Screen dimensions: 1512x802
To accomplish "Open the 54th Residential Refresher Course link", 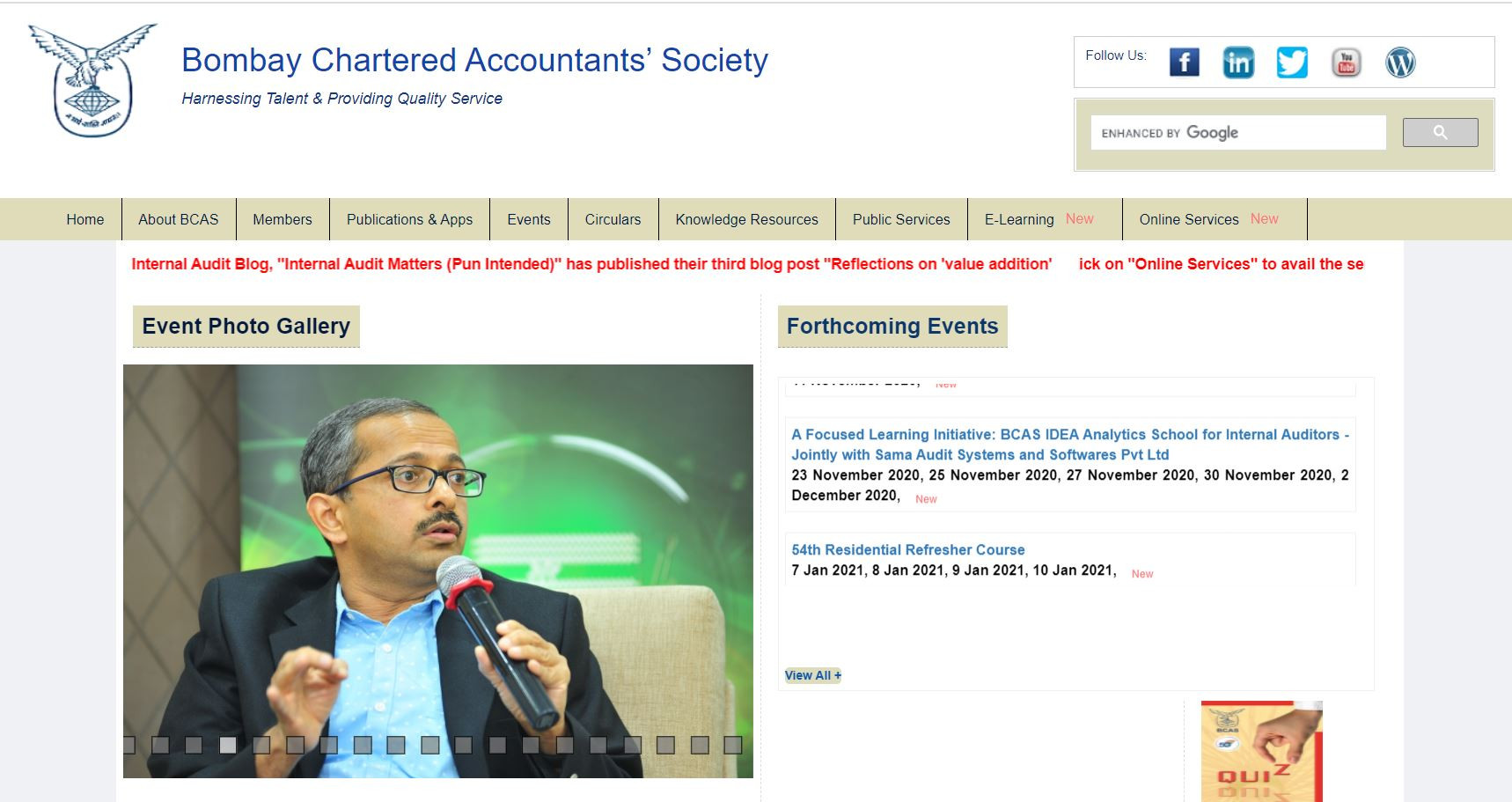I will click(907, 549).
